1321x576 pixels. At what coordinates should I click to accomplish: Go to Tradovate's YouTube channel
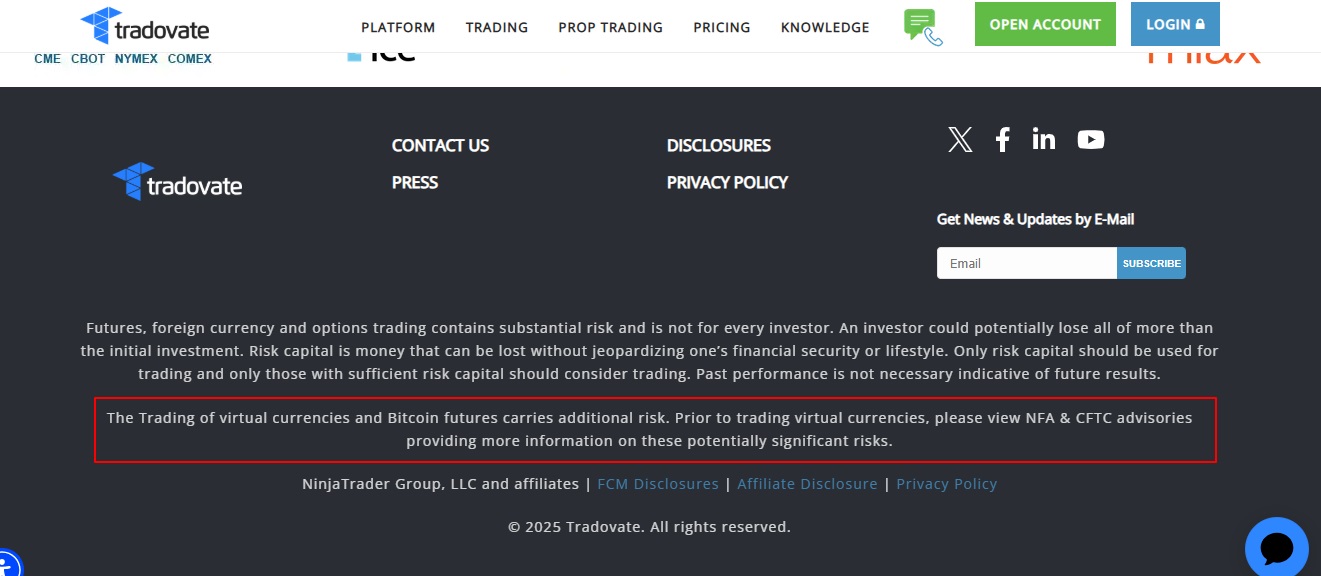tap(1091, 140)
